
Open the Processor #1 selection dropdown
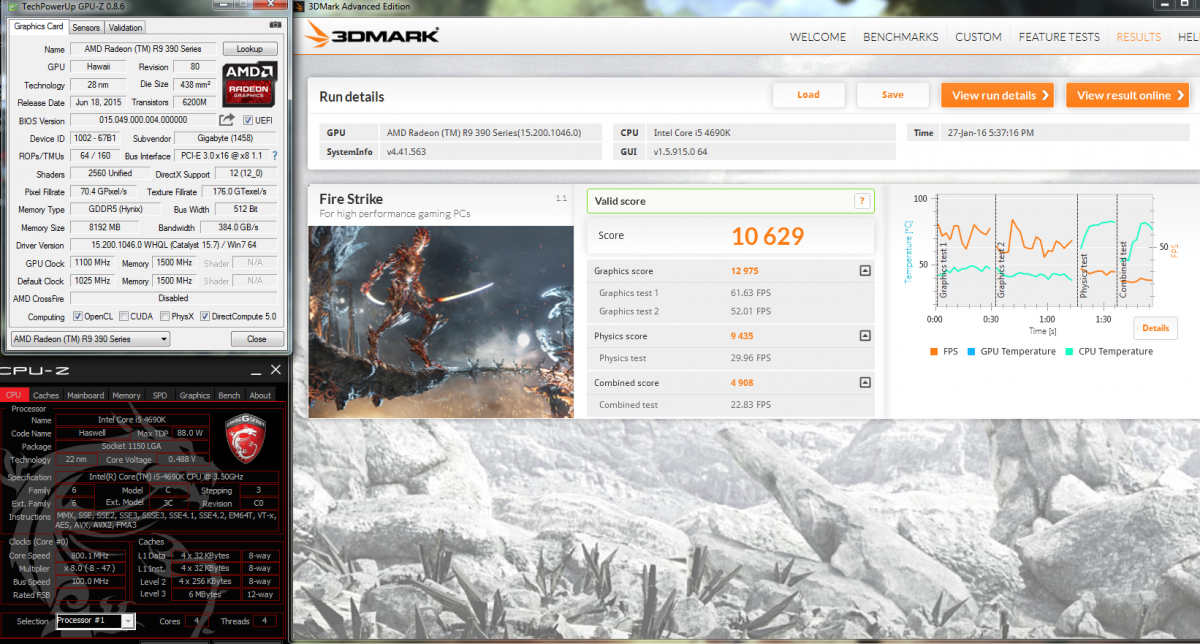(x=94, y=621)
